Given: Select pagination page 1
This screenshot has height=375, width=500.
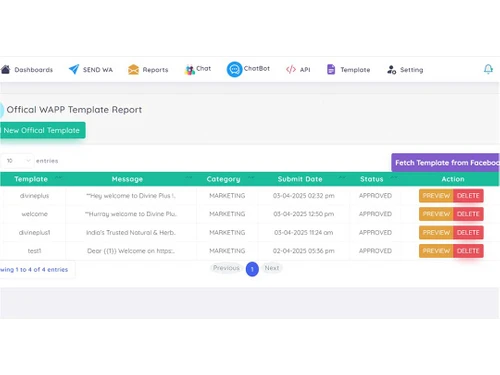Looking at the screenshot, I should (252, 269).
